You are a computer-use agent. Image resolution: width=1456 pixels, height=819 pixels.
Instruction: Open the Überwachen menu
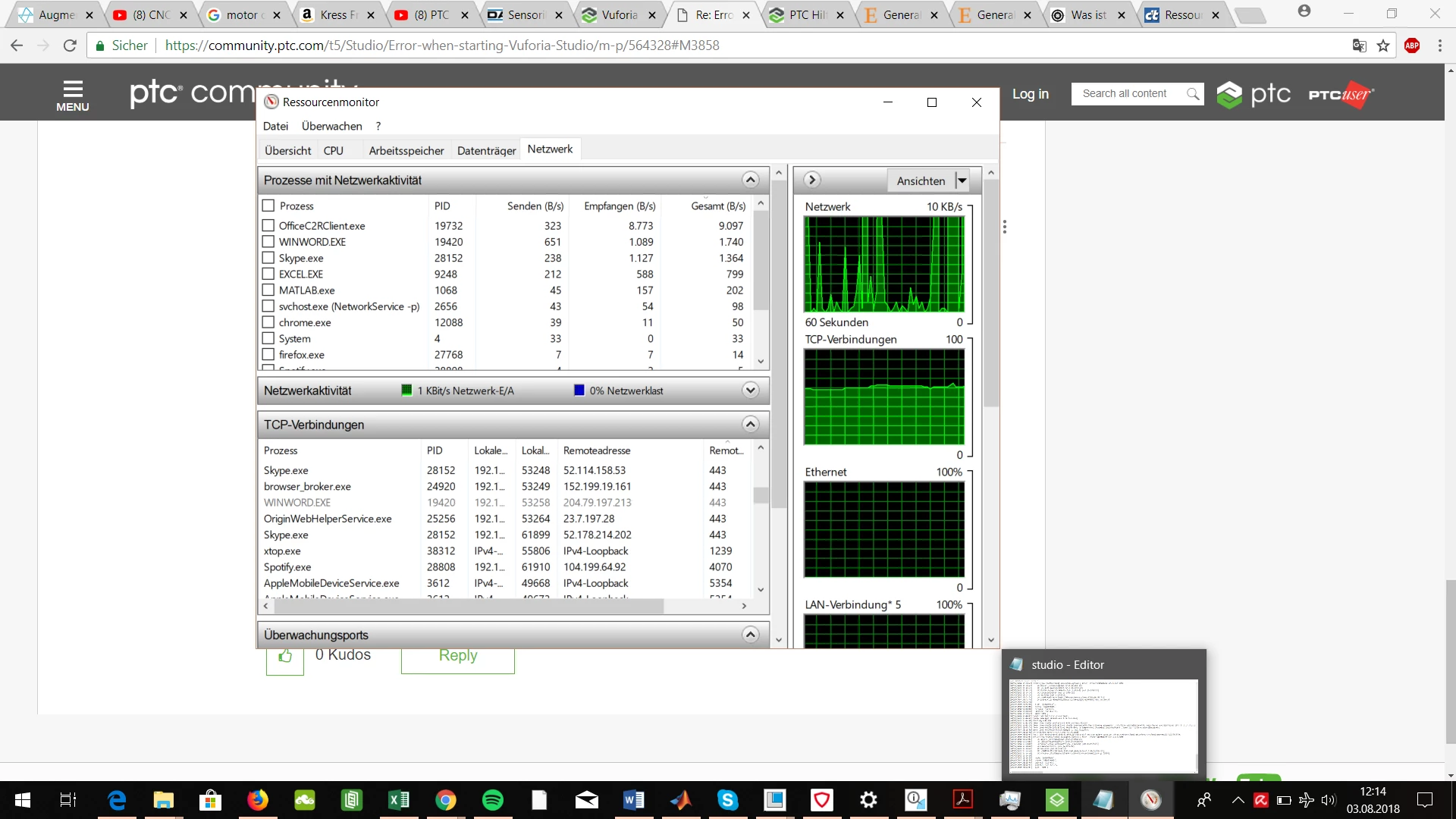[331, 126]
